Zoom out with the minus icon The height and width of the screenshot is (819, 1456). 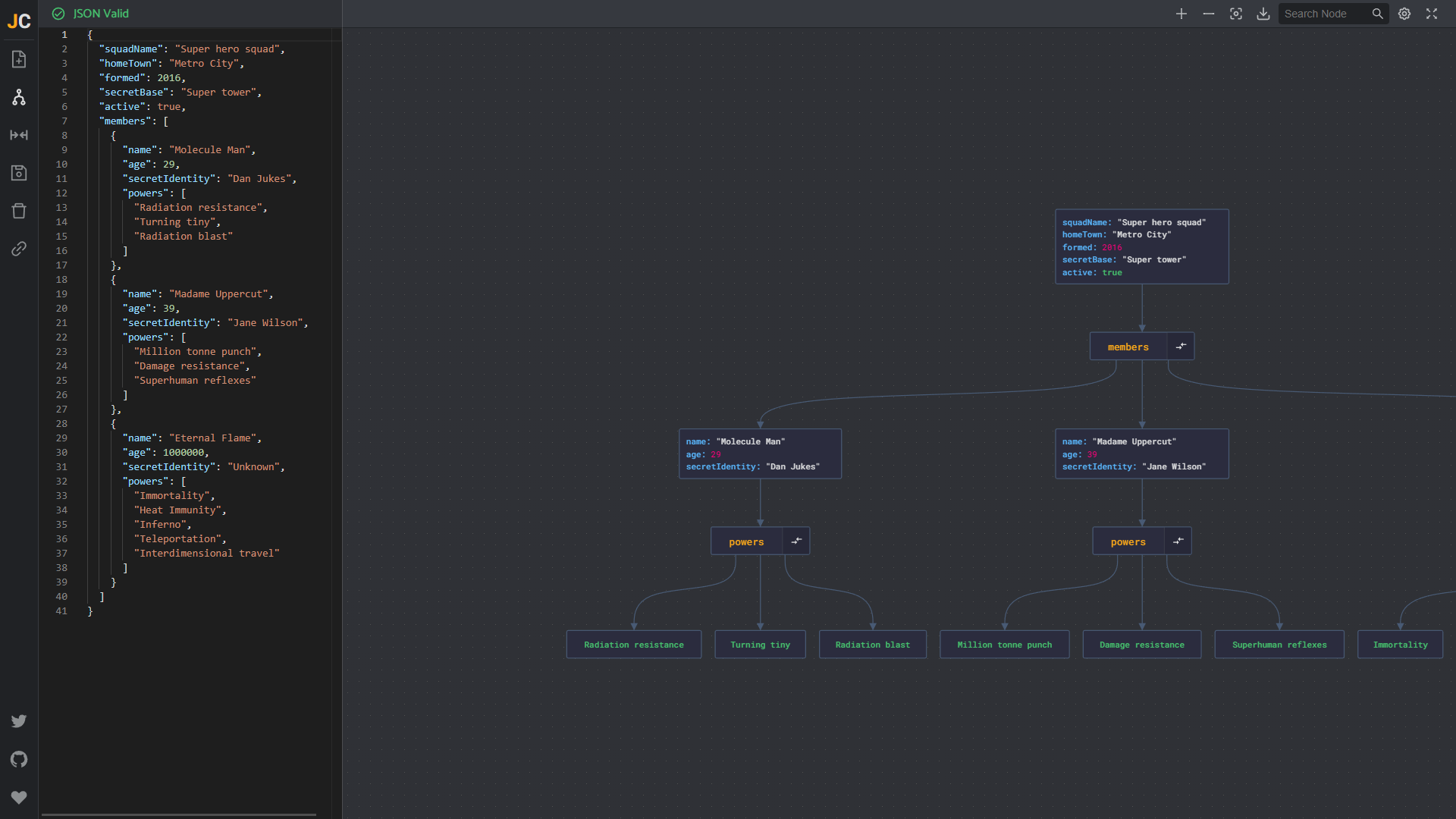[x=1209, y=14]
